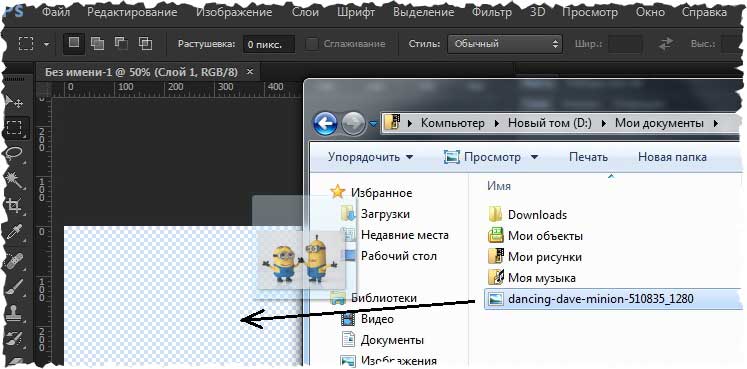This screenshot has height=369, width=747.
Task: Click the Explorer Back arrow button
Action: pos(325,124)
